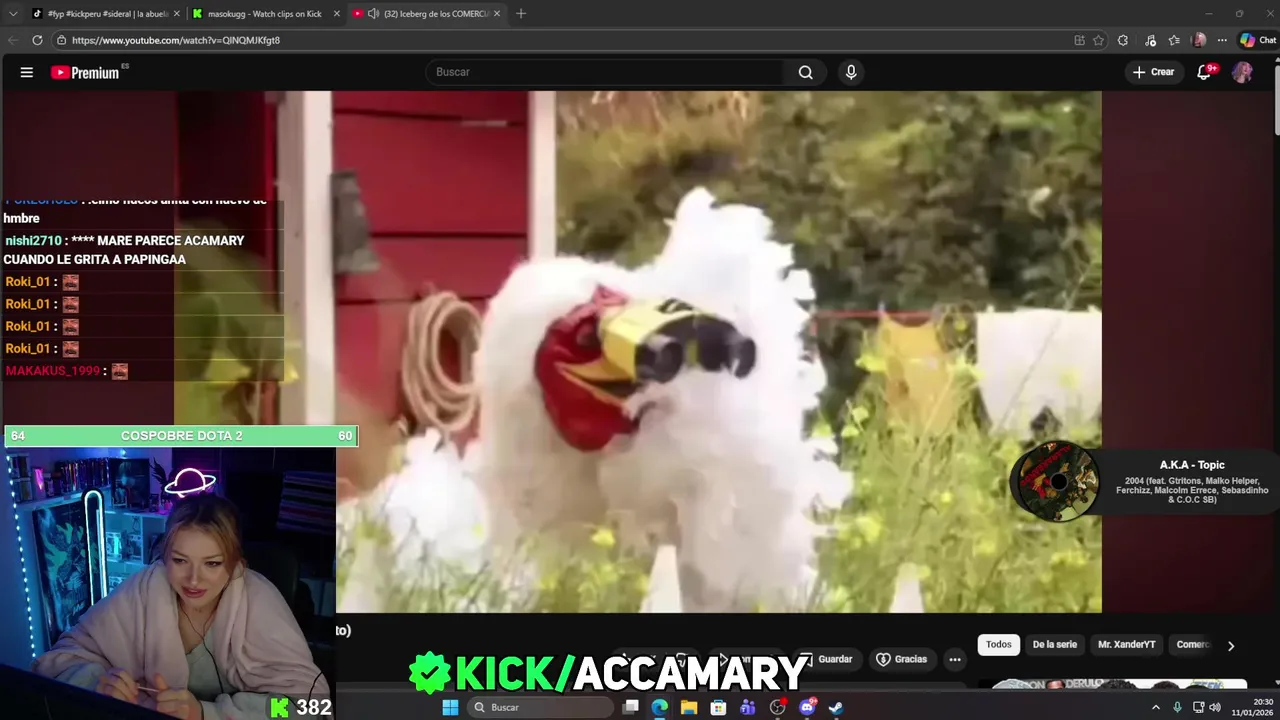Viewport: 1280px width, 720px height.
Task: Open Microsoft Edge from taskbar
Action: tap(660, 707)
